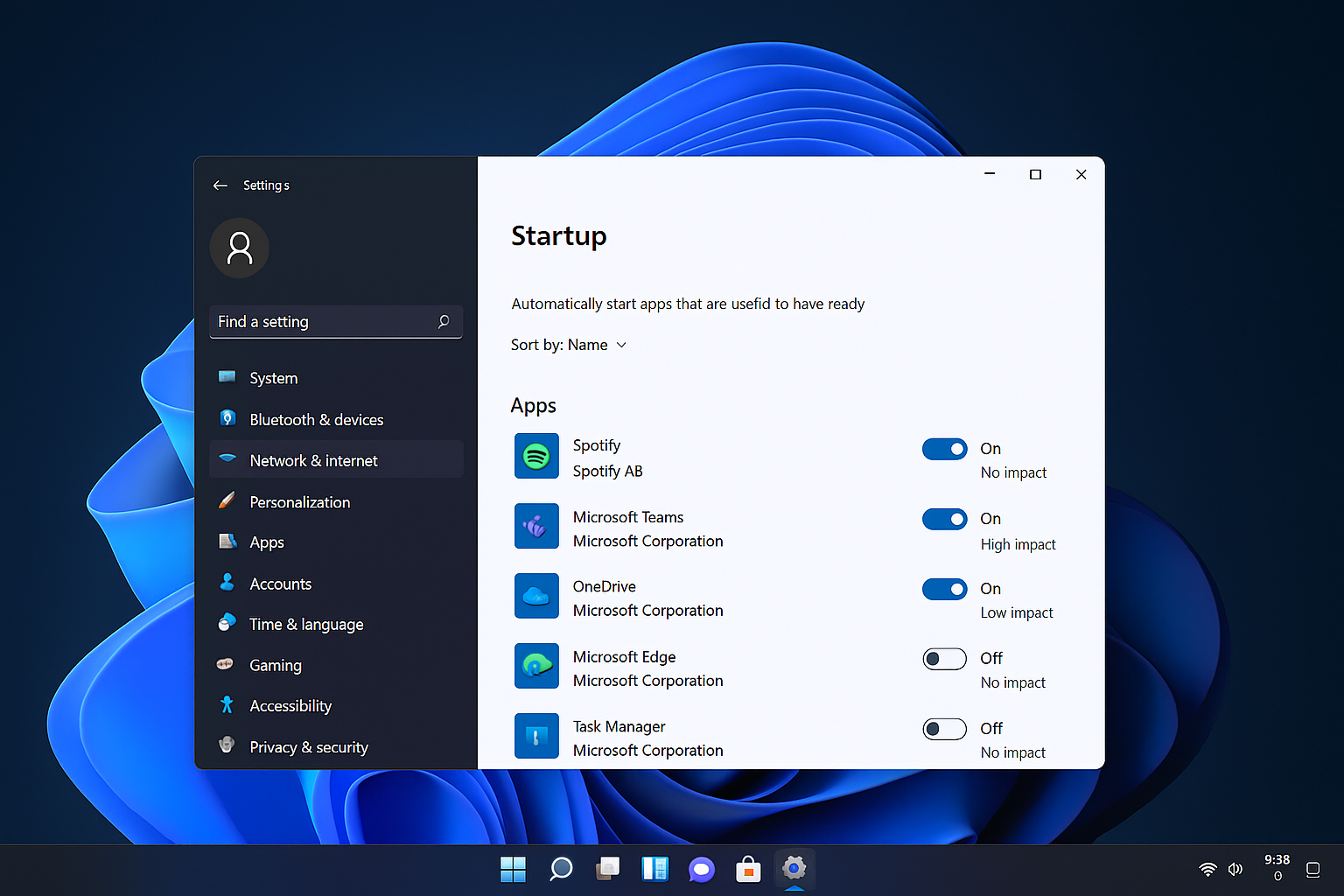
Task: Click the OneDrive cloud icon
Action: point(535,596)
